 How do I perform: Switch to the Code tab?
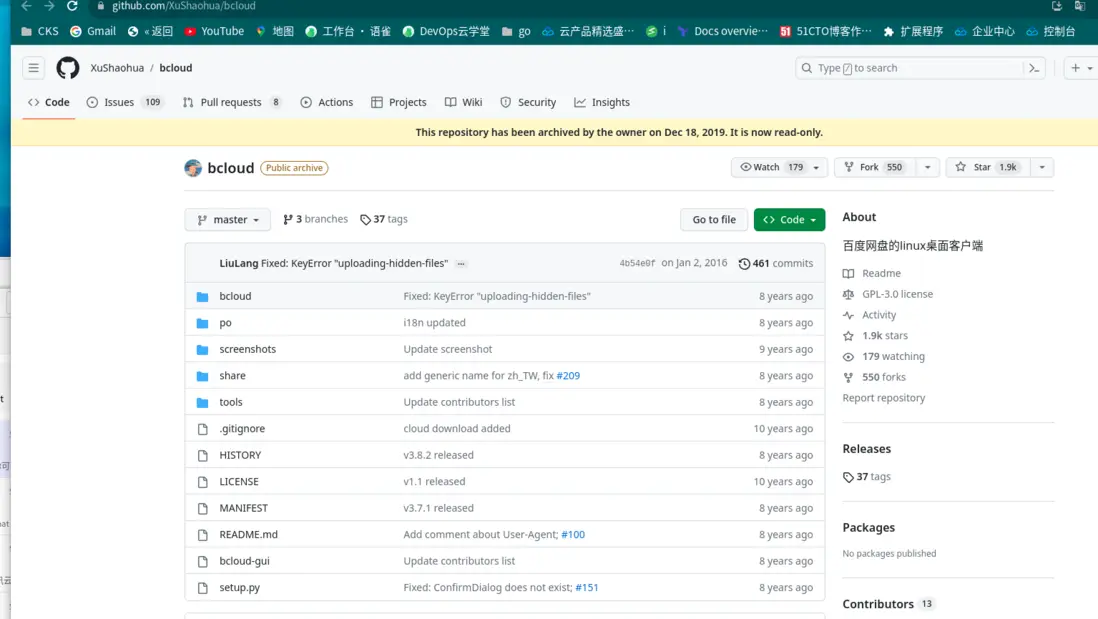49,102
